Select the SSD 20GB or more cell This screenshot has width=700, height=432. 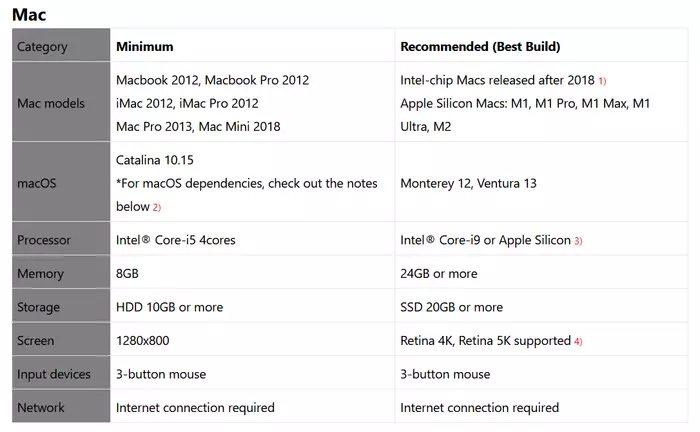(x=451, y=307)
